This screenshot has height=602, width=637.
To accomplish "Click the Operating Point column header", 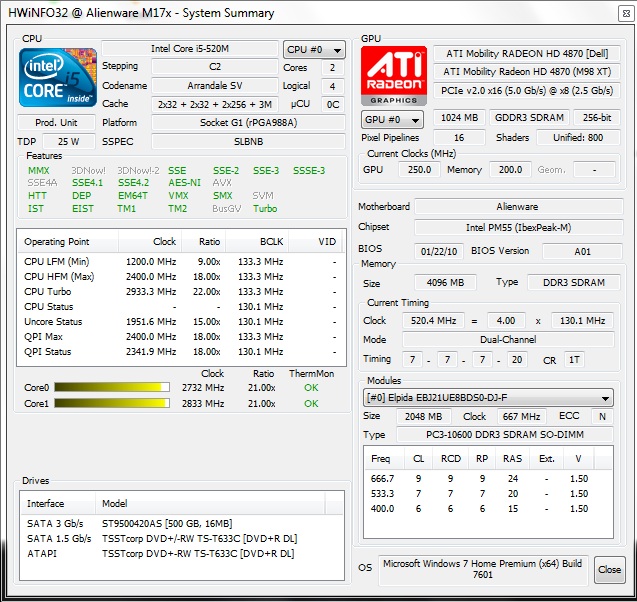I will [68, 242].
